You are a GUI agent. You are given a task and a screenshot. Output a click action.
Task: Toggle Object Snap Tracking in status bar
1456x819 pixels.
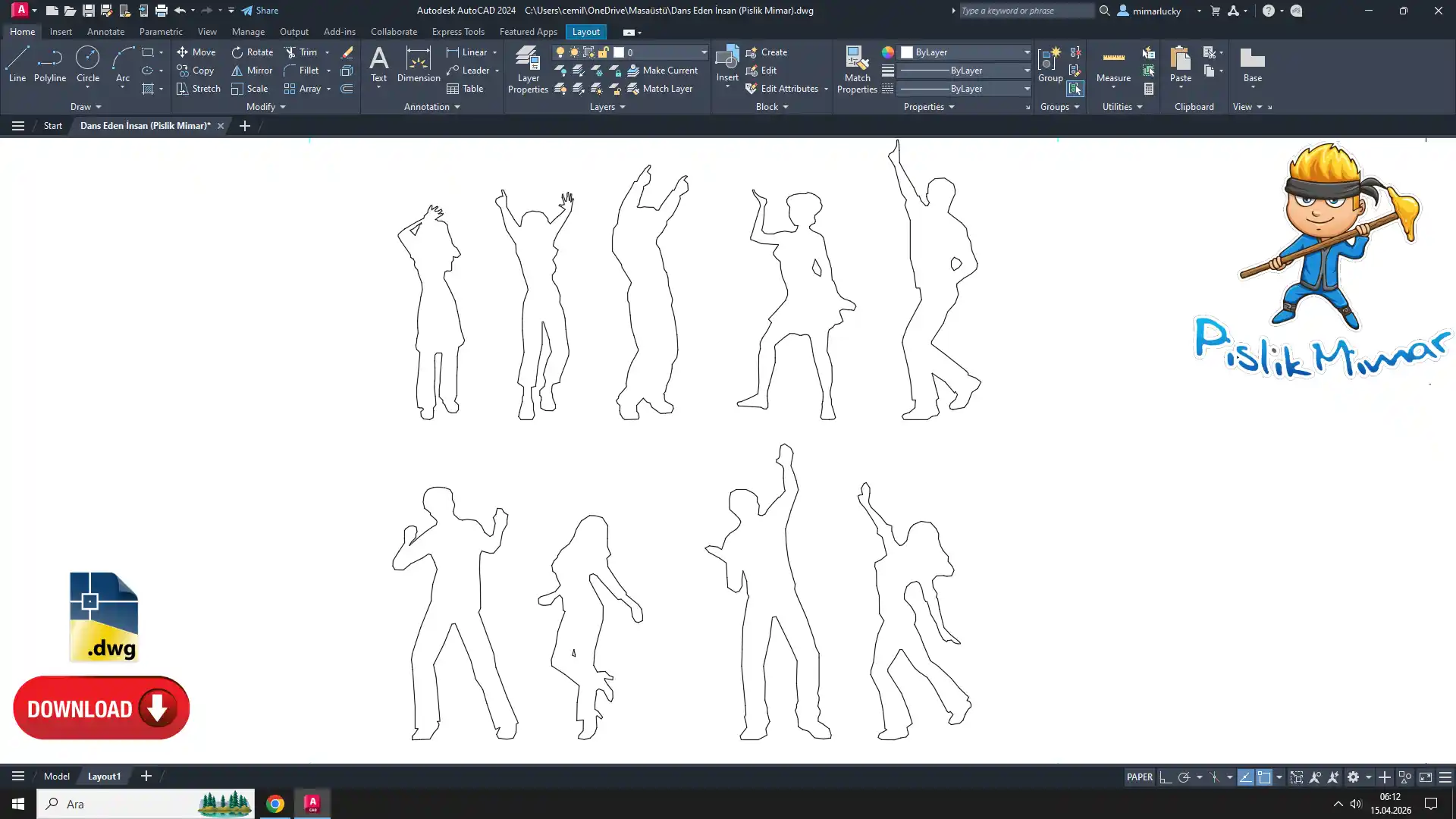[1245, 777]
